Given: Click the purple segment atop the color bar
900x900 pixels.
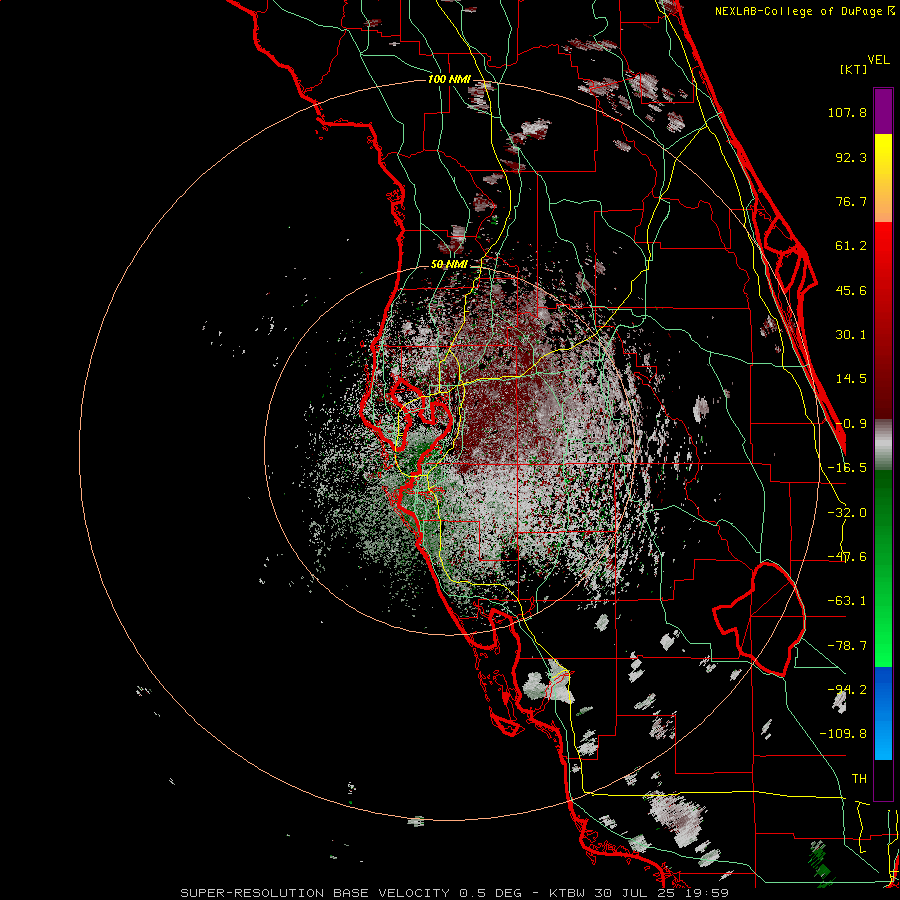Looking at the screenshot, I should coord(883,111).
